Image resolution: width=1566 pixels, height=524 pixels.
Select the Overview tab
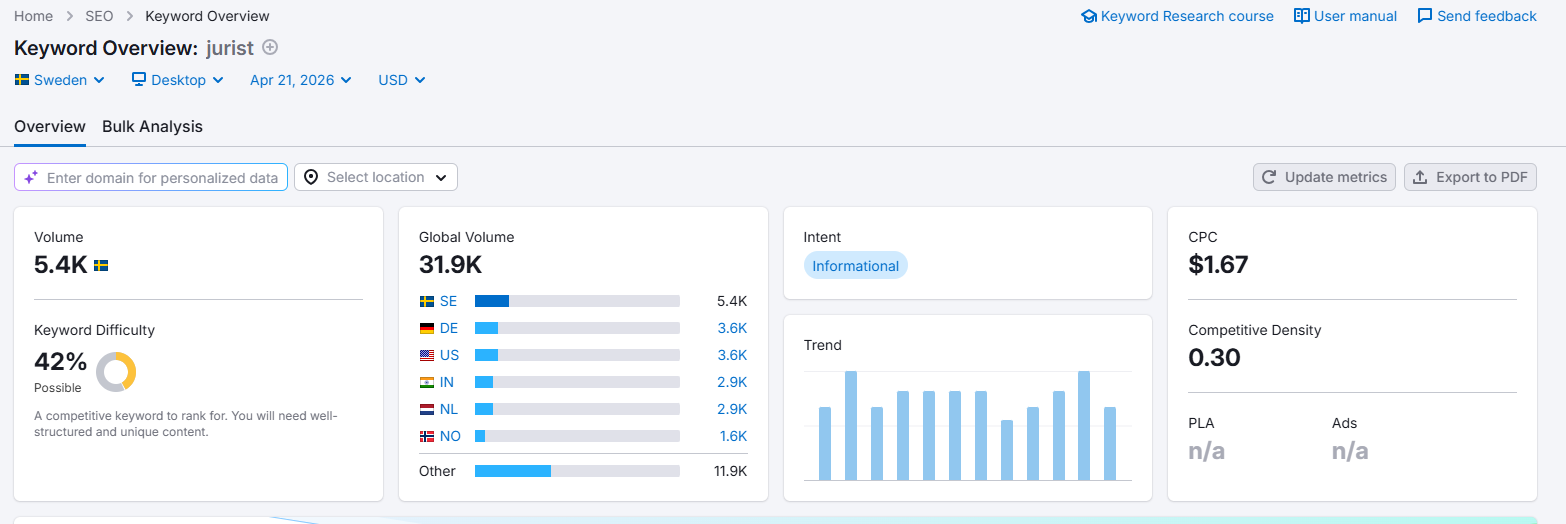[50, 127]
